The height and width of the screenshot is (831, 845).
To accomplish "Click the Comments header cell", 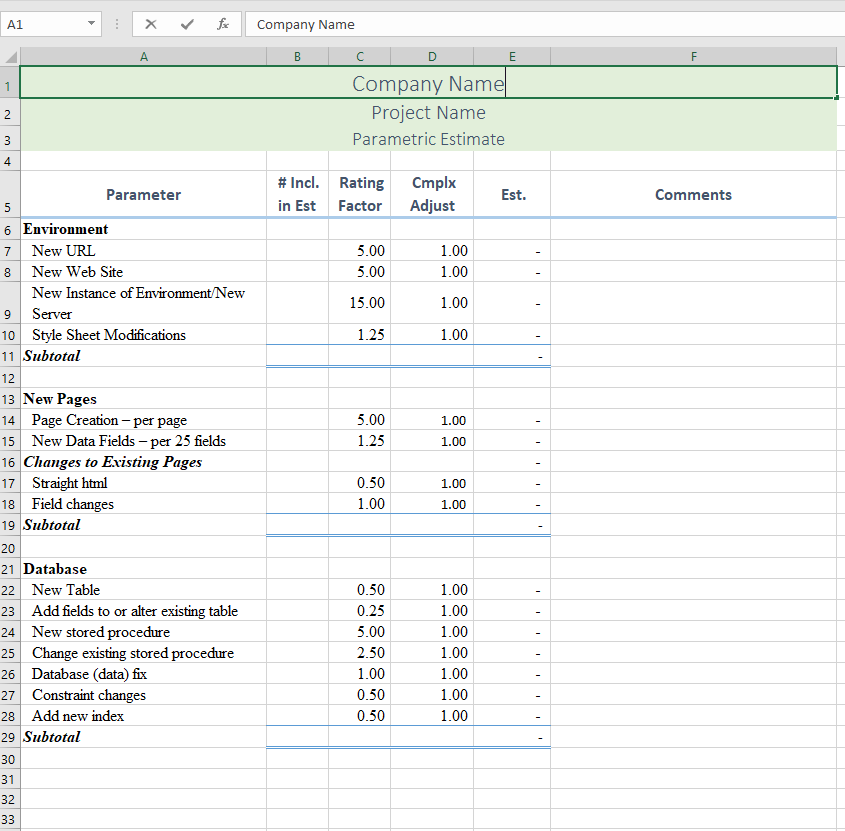I will [x=693, y=194].
